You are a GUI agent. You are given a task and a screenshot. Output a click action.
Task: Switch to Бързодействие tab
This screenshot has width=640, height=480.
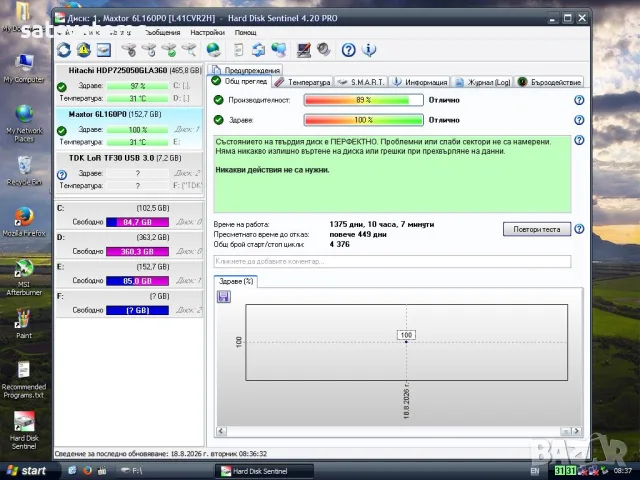point(549,82)
